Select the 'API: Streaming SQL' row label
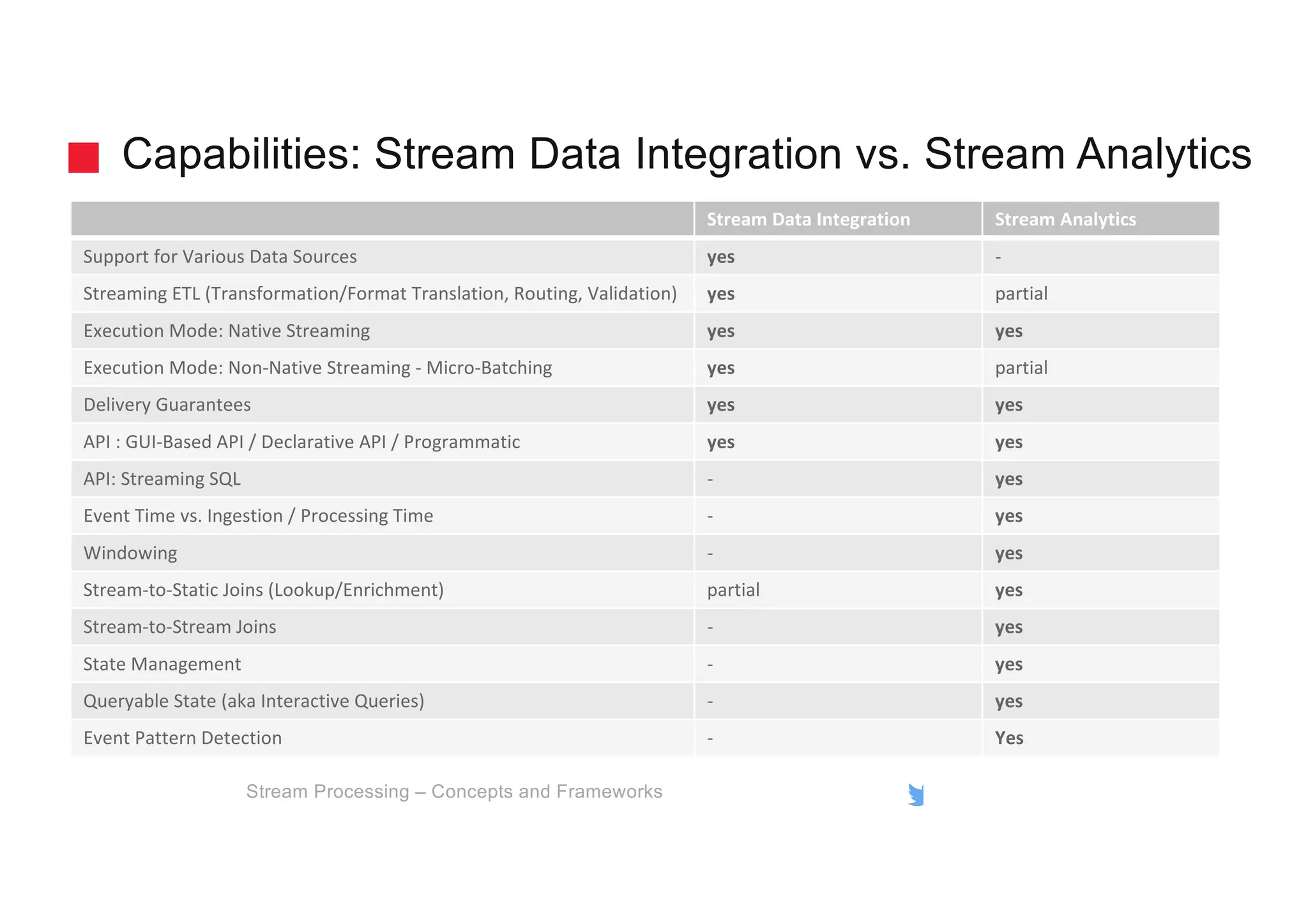1308x924 pixels. pos(162,479)
